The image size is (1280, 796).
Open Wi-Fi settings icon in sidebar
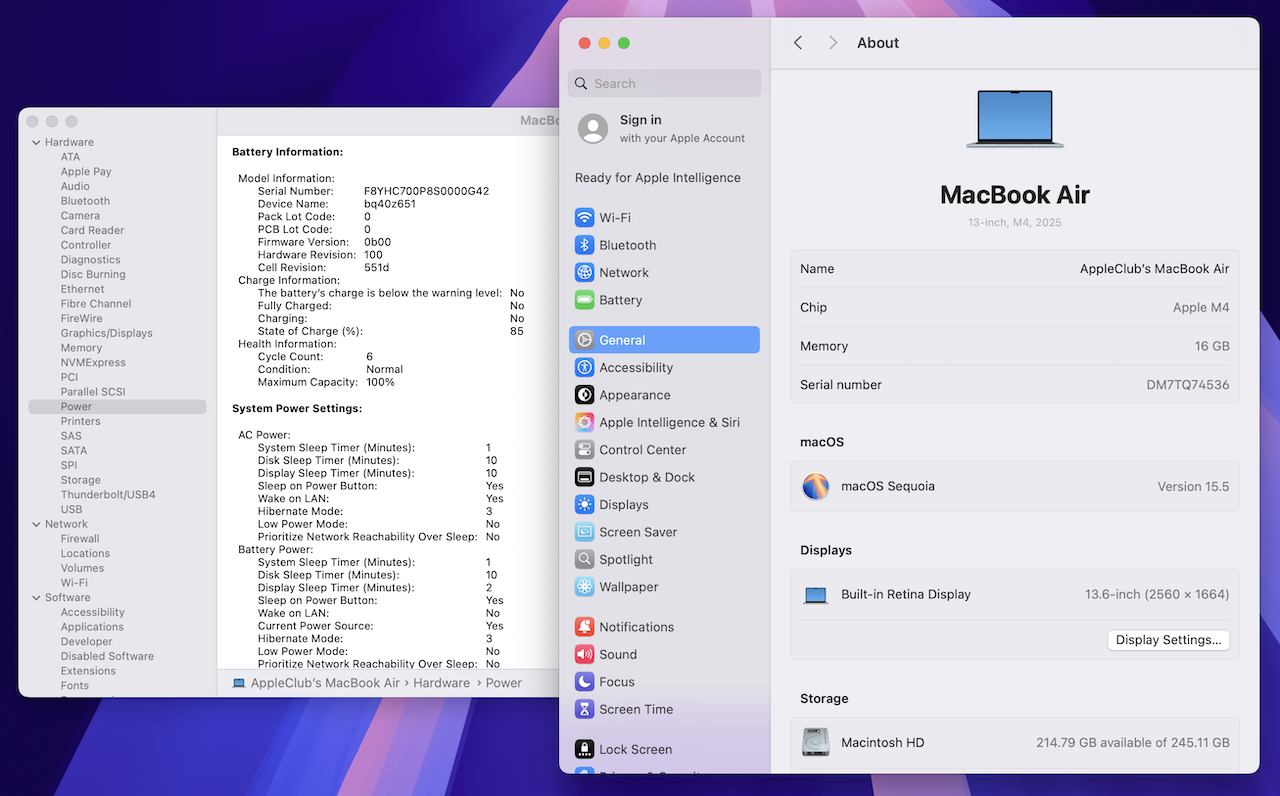(585, 218)
